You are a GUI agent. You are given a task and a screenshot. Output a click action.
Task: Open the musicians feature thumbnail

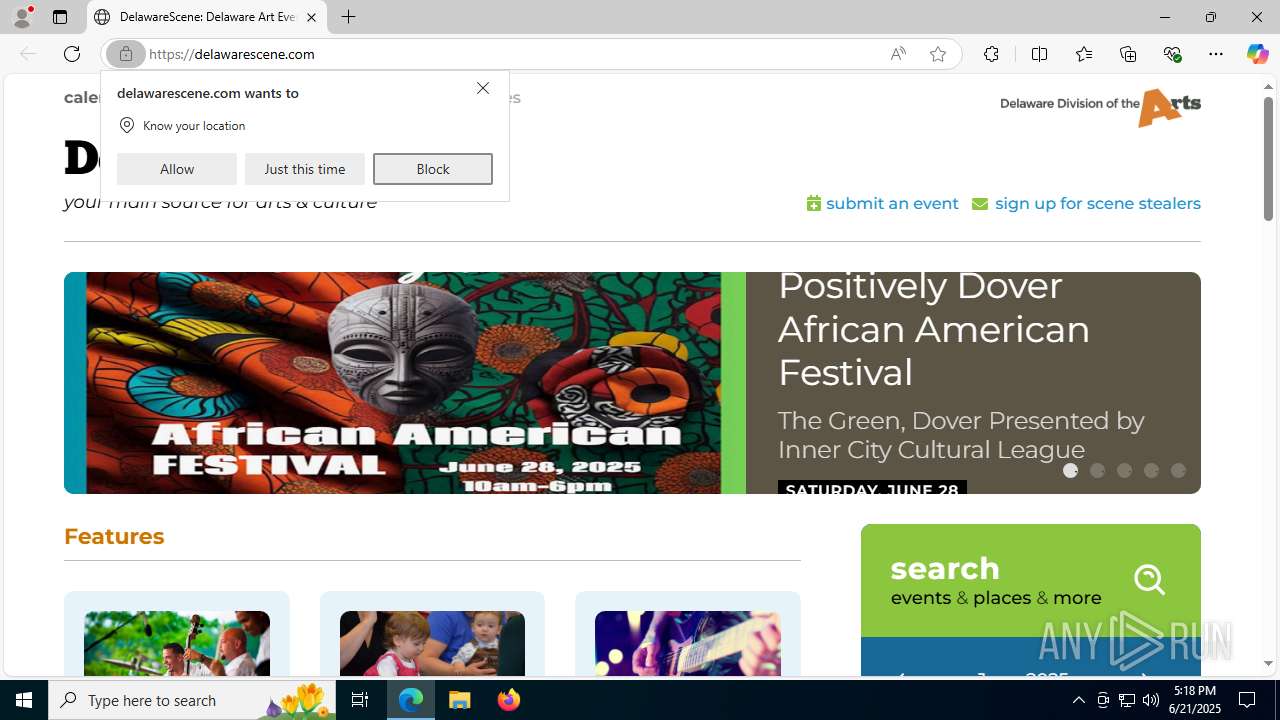177,644
